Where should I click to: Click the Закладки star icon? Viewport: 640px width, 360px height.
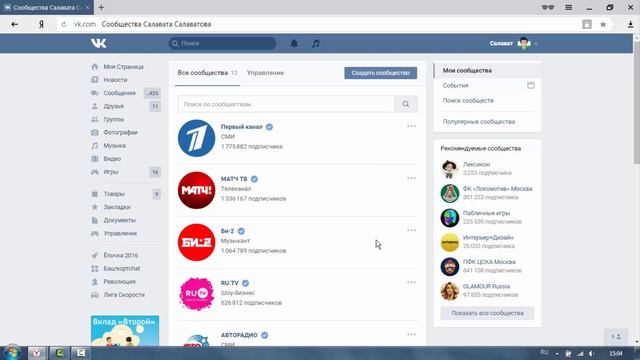[95, 207]
